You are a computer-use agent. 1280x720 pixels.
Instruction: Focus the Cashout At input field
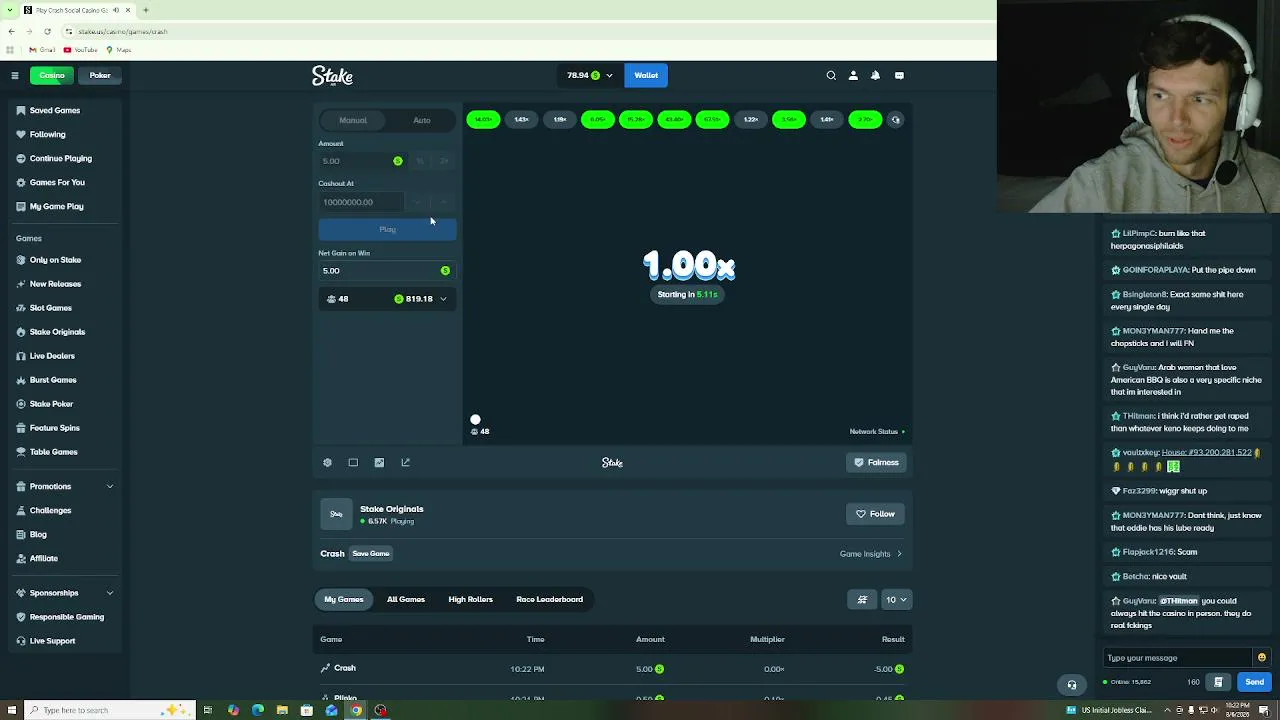[x=361, y=202]
